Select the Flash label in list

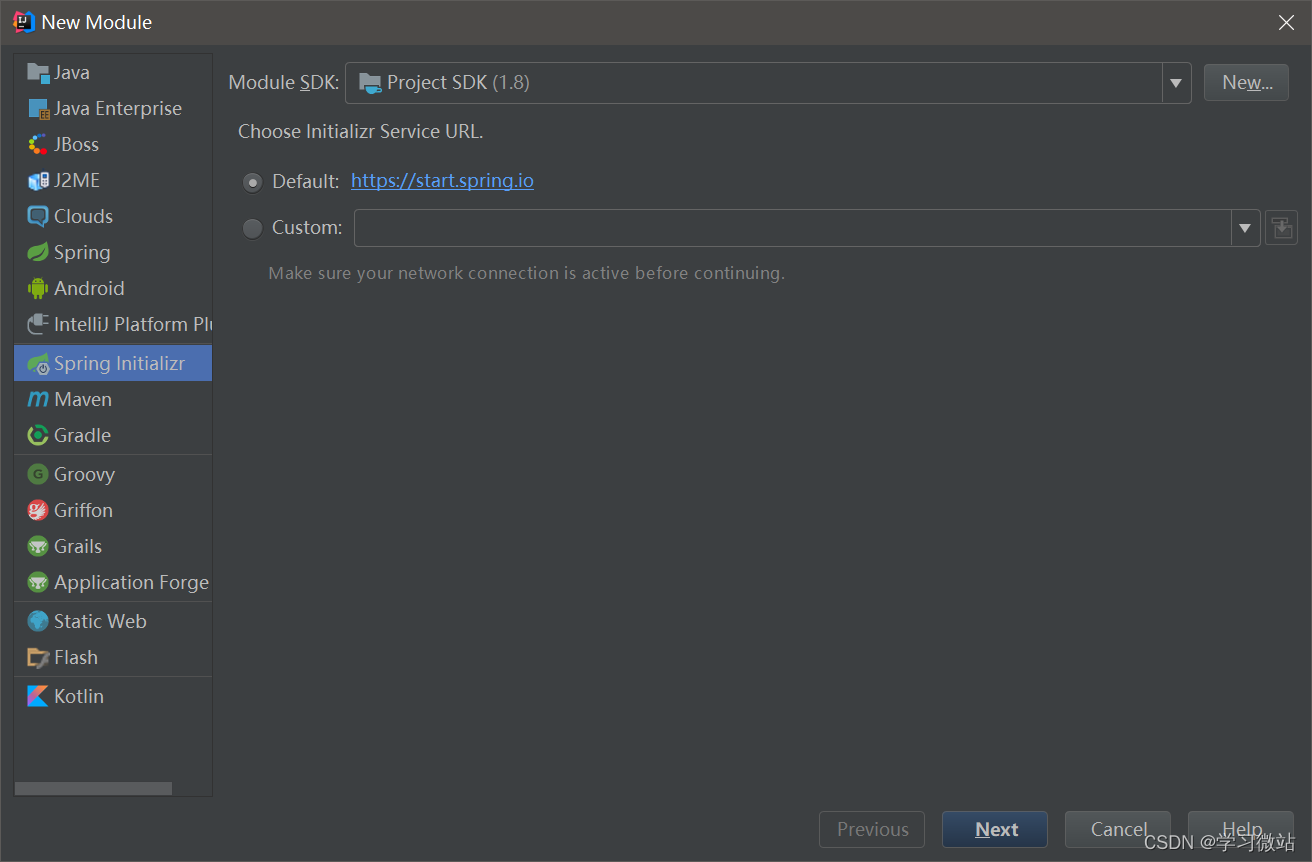pyautogui.click(x=76, y=657)
